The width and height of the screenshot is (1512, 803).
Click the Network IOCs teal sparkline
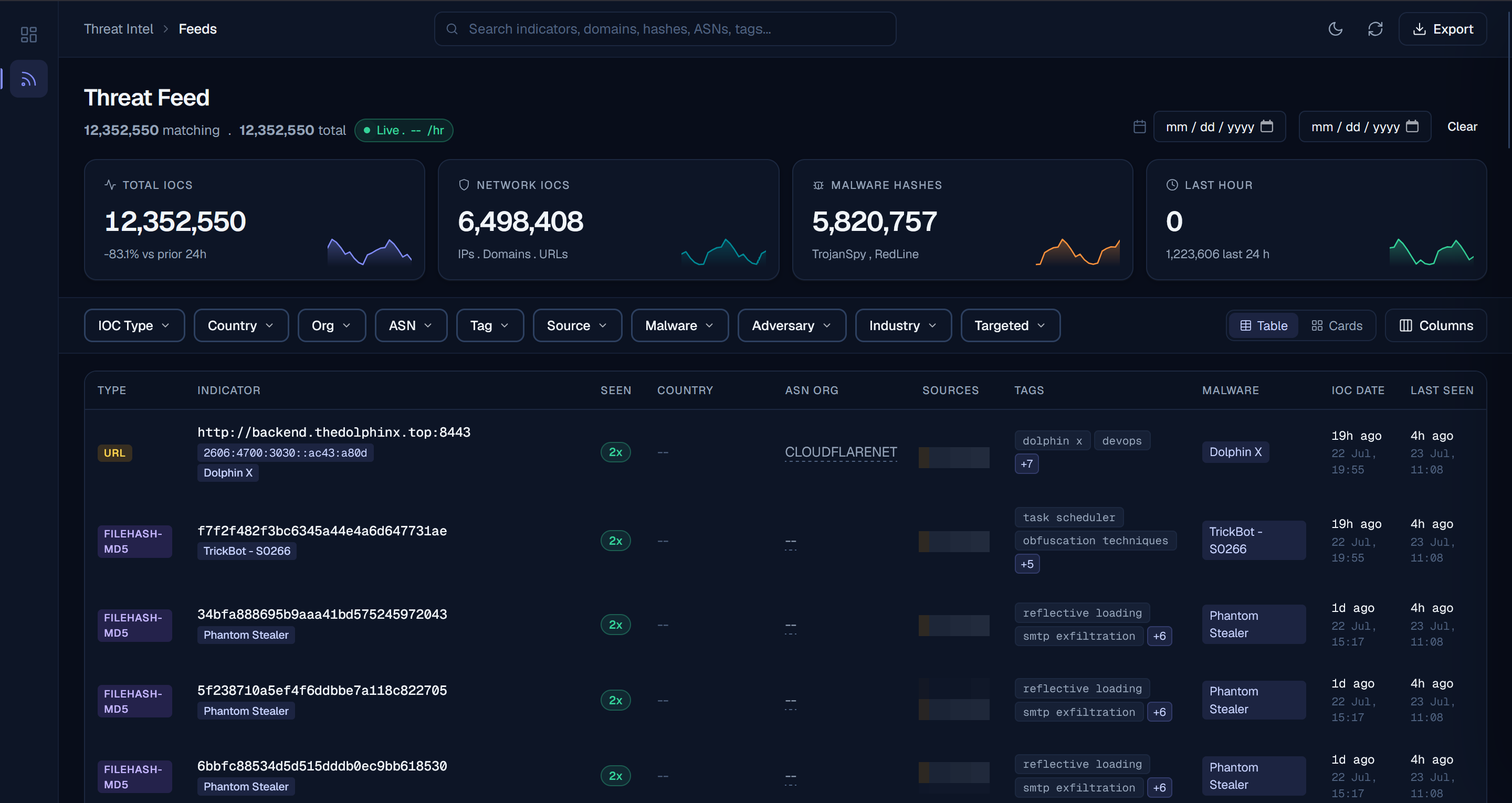tap(723, 252)
